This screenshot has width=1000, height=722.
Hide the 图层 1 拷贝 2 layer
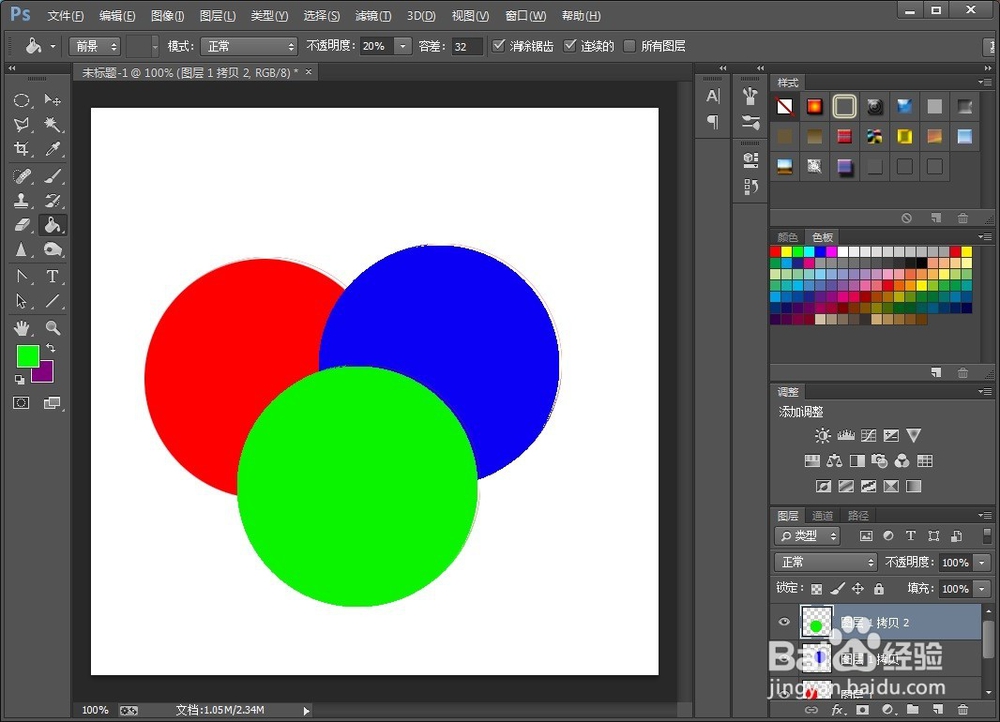[x=784, y=622]
